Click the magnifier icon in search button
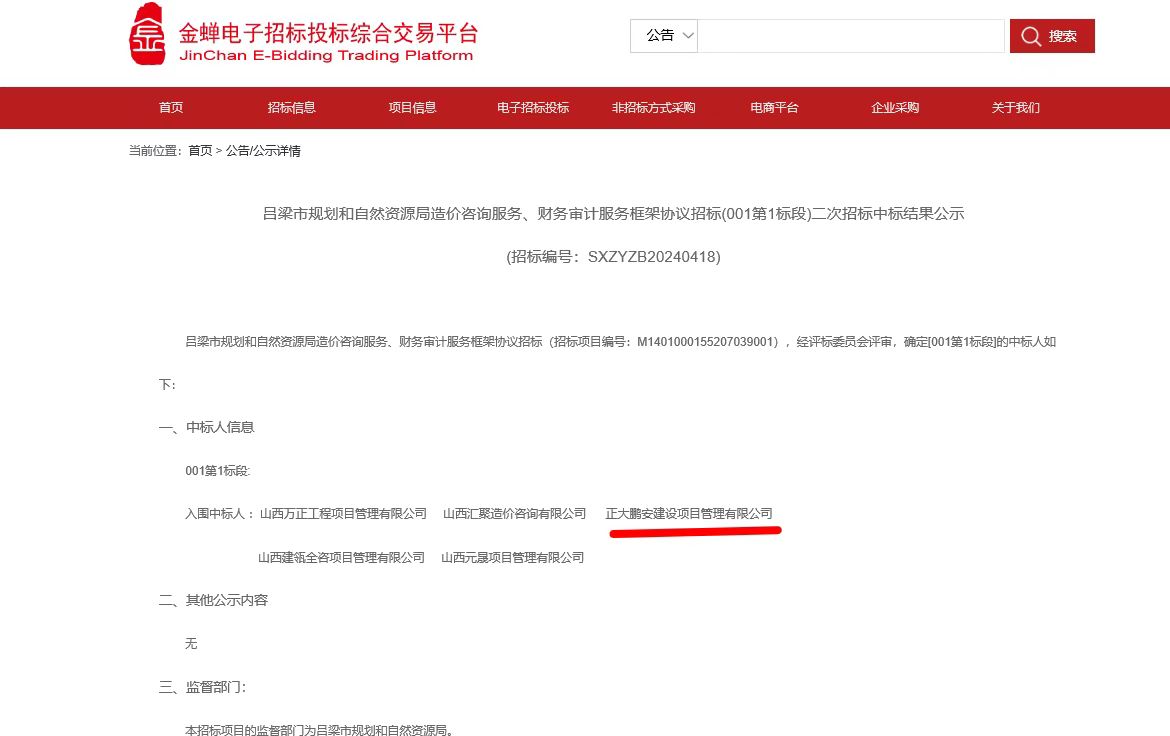This screenshot has width=1170, height=736. coord(1031,37)
